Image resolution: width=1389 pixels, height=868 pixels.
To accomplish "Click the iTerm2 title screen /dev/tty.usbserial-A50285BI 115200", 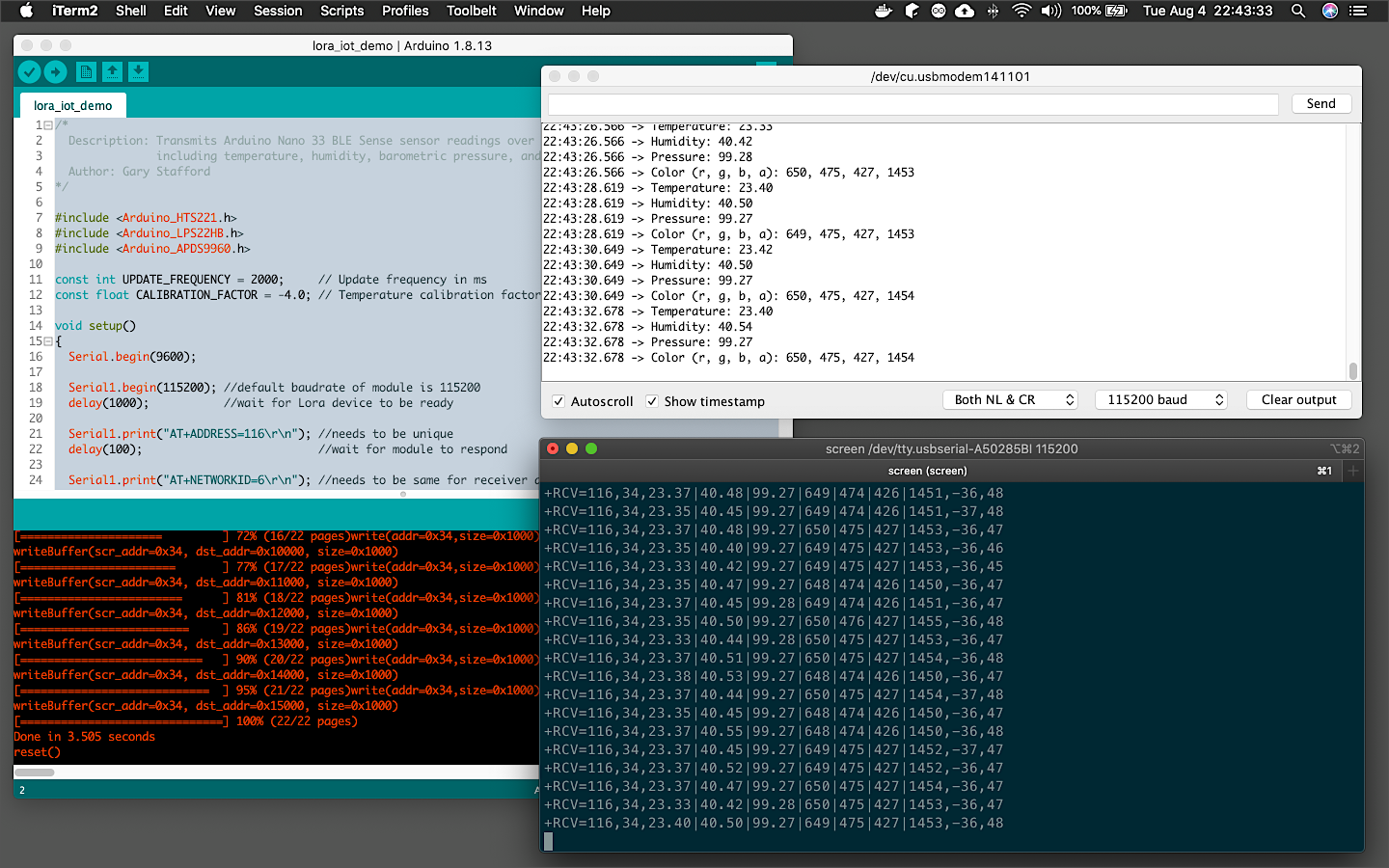I will point(951,448).
